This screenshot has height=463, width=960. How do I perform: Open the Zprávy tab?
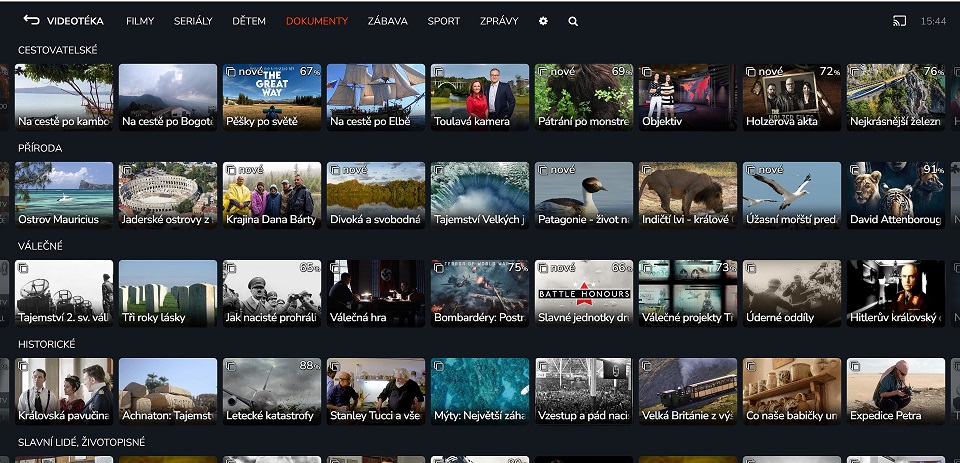click(x=499, y=21)
